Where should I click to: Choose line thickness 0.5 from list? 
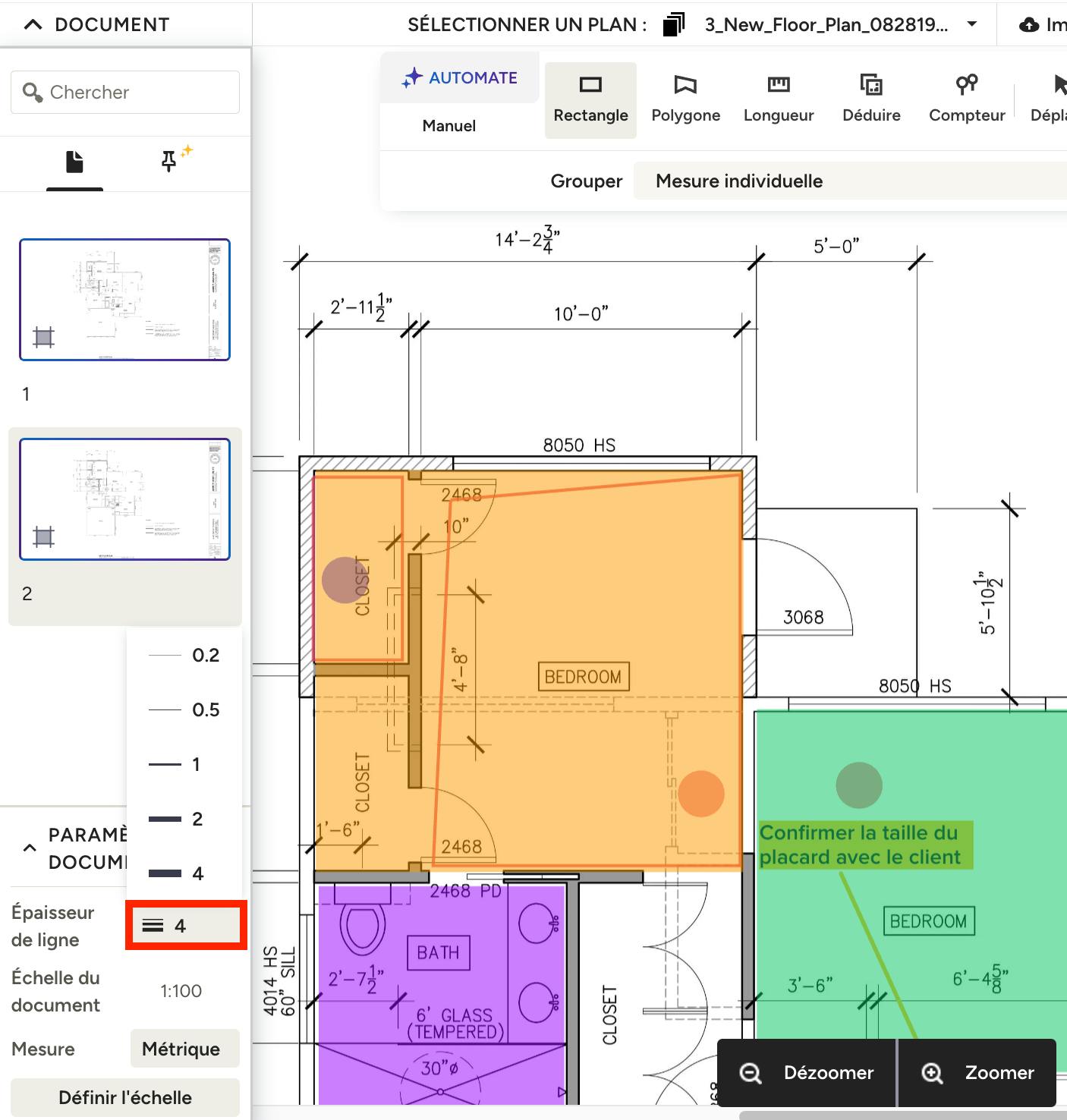coord(184,709)
